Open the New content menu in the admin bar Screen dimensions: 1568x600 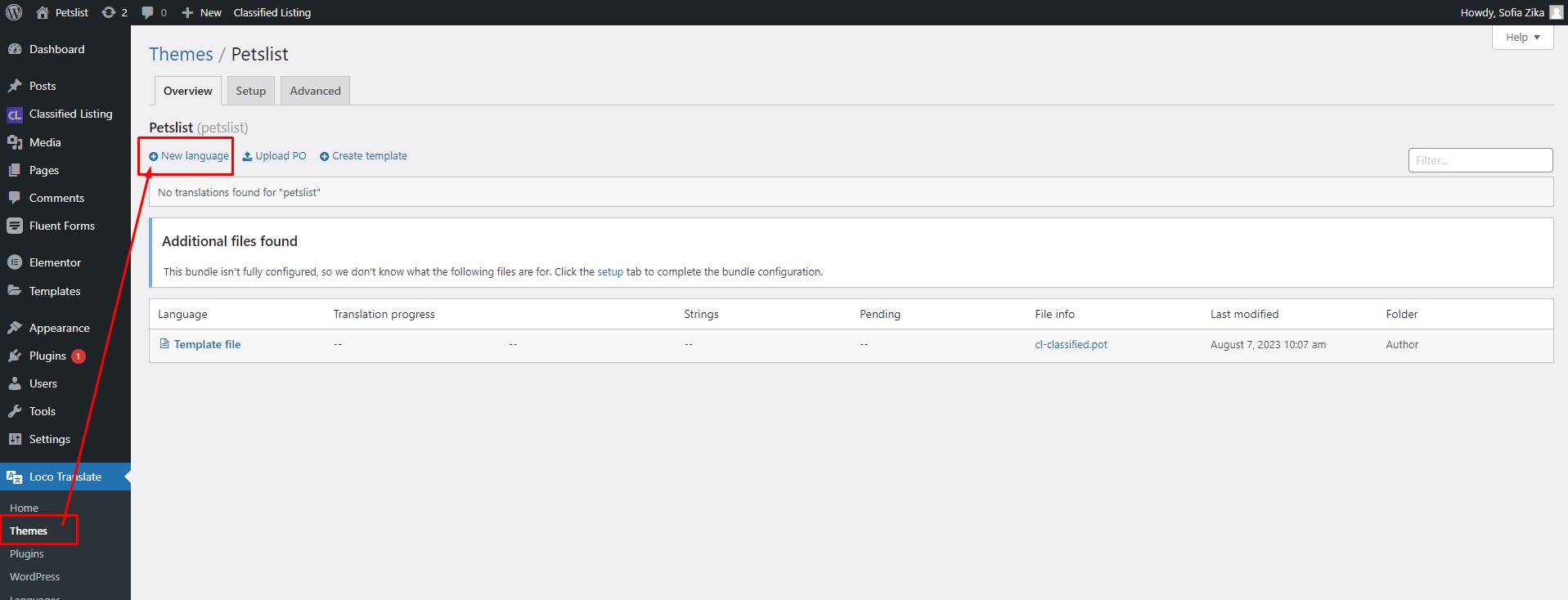[x=201, y=12]
